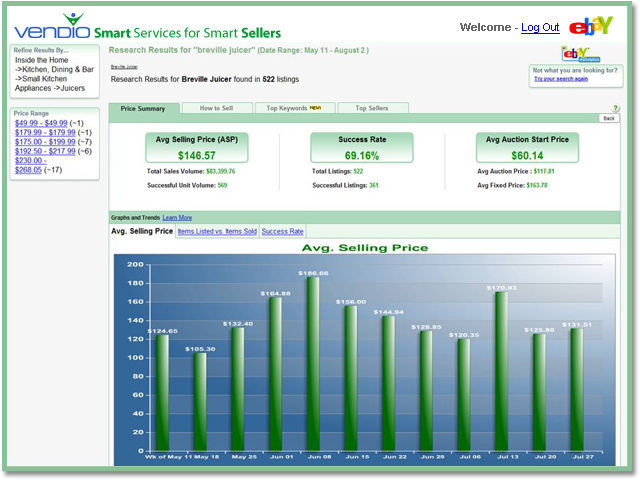Click the Avg Fixed Price value $163.78
The height and width of the screenshot is (480, 640).
pos(537,185)
